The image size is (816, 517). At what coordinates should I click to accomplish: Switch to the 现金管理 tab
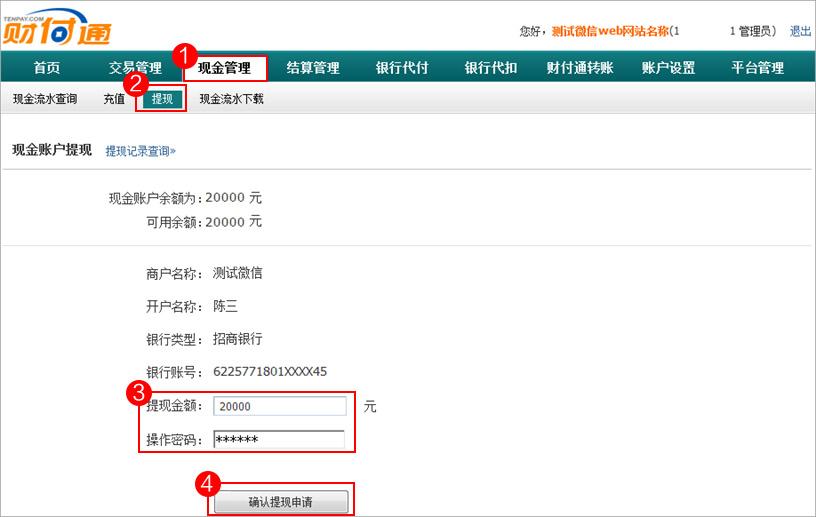click(225, 68)
